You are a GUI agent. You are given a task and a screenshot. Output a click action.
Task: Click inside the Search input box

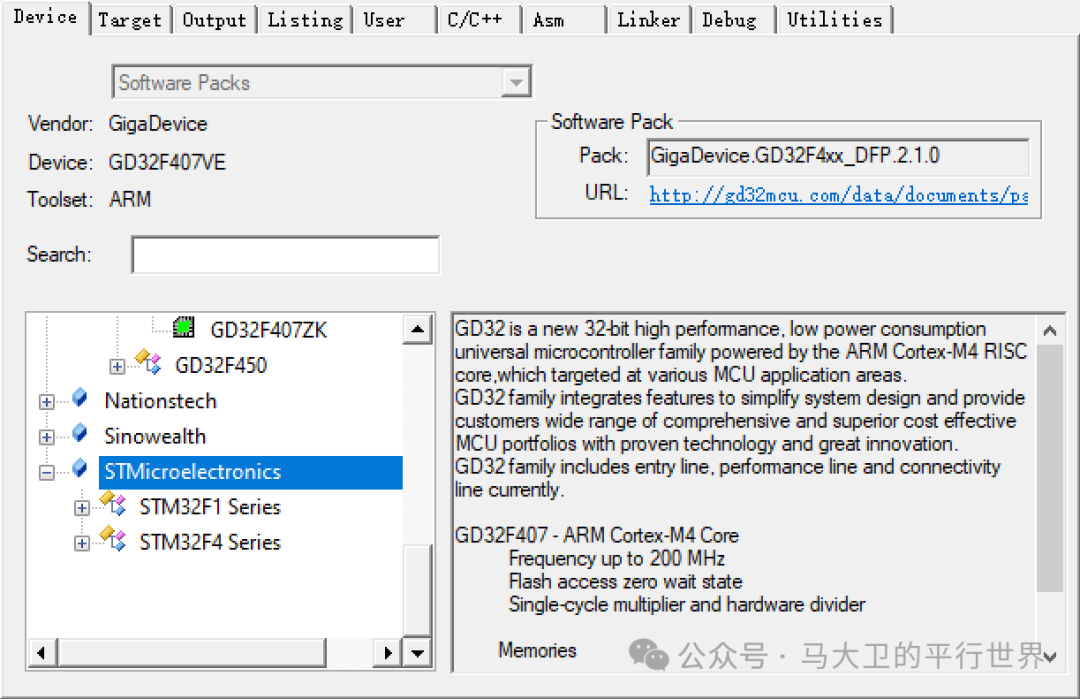[x=284, y=254]
